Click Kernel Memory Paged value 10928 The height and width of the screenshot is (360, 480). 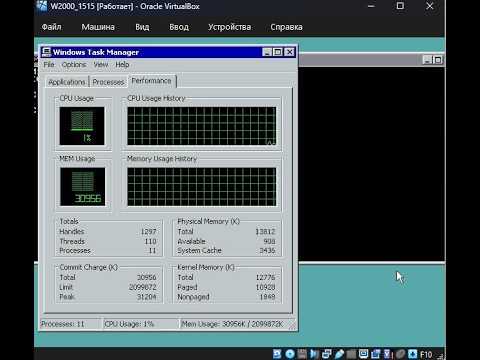tap(265, 287)
